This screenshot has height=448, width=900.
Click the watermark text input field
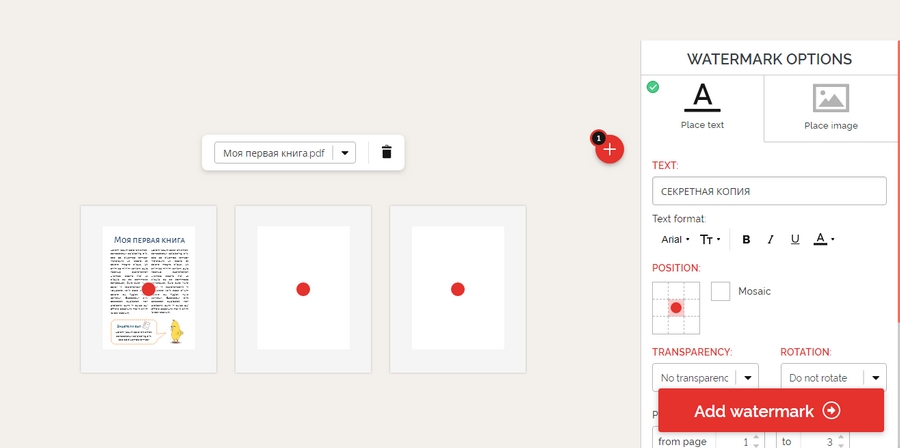pos(769,191)
